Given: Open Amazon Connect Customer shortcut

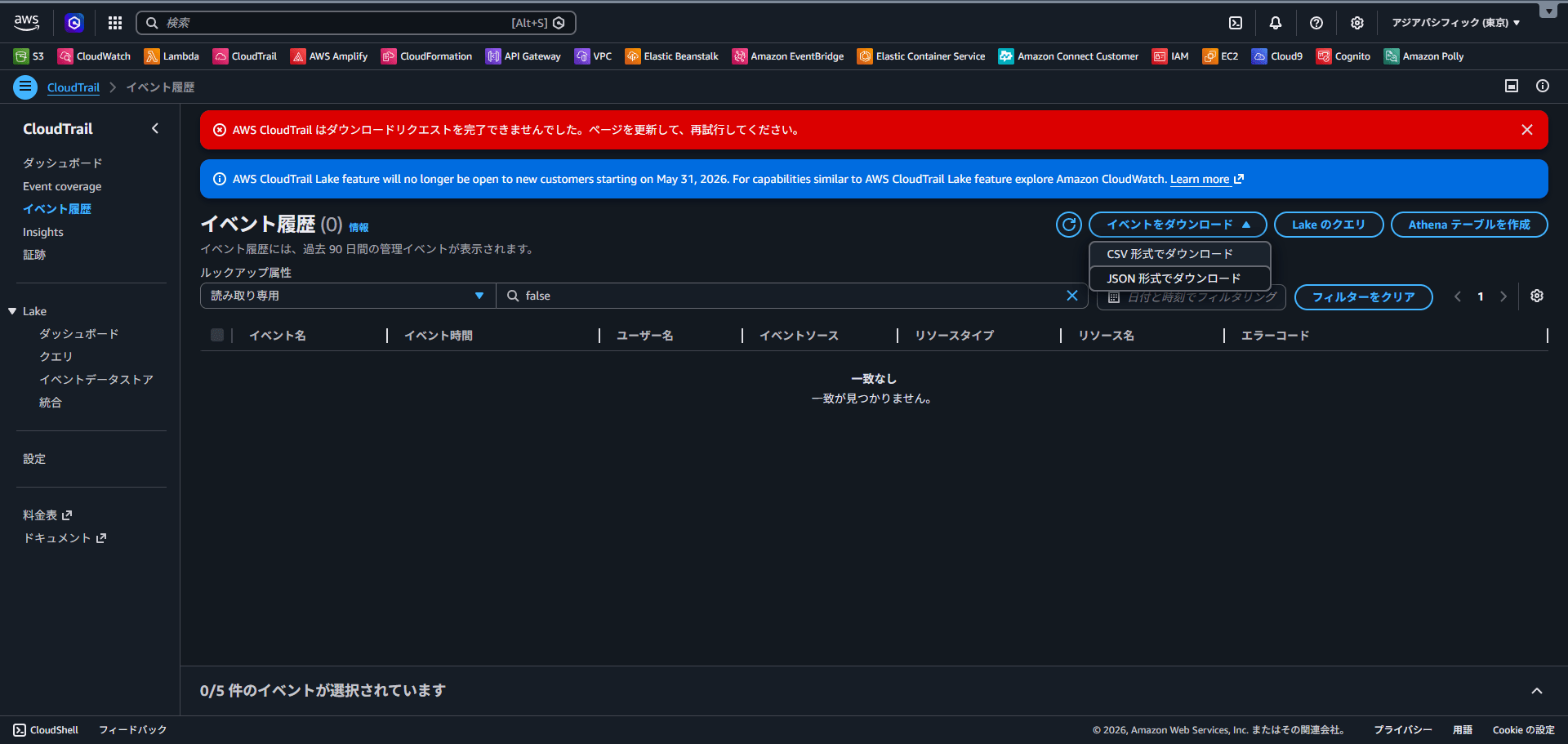Looking at the screenshot, I should (x=1068, y=56).
